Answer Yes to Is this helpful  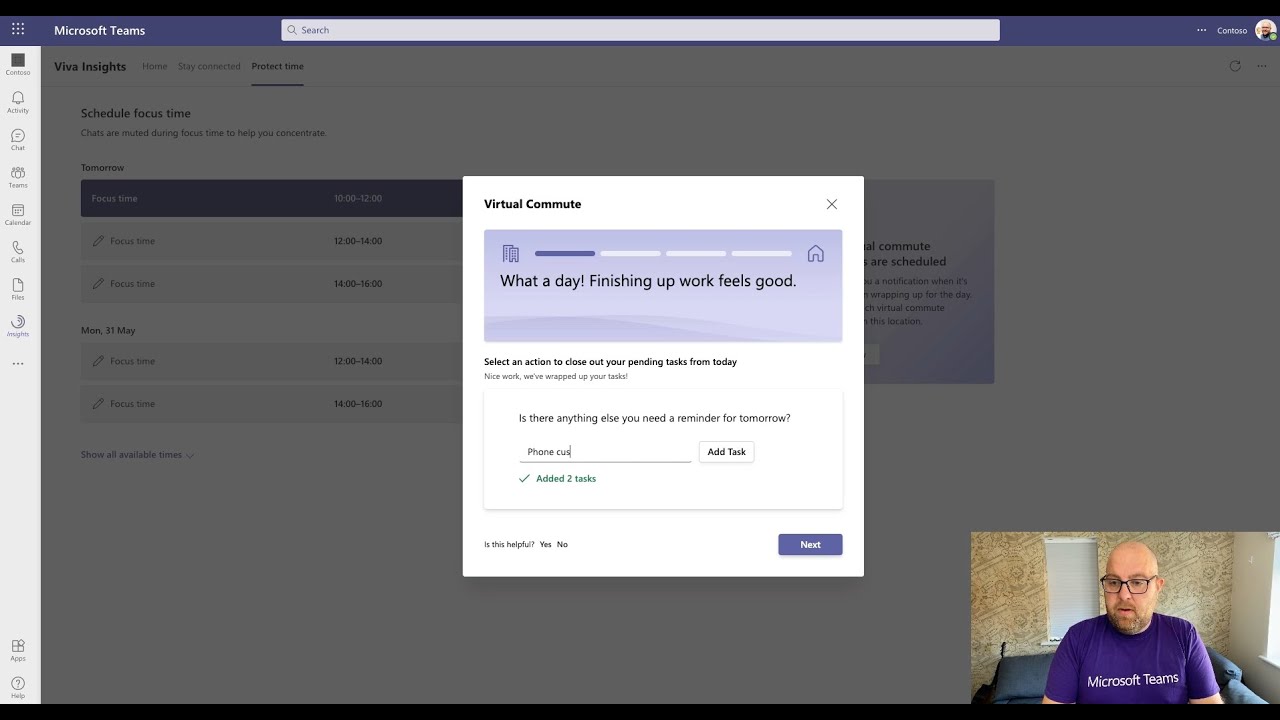[545, 545]
